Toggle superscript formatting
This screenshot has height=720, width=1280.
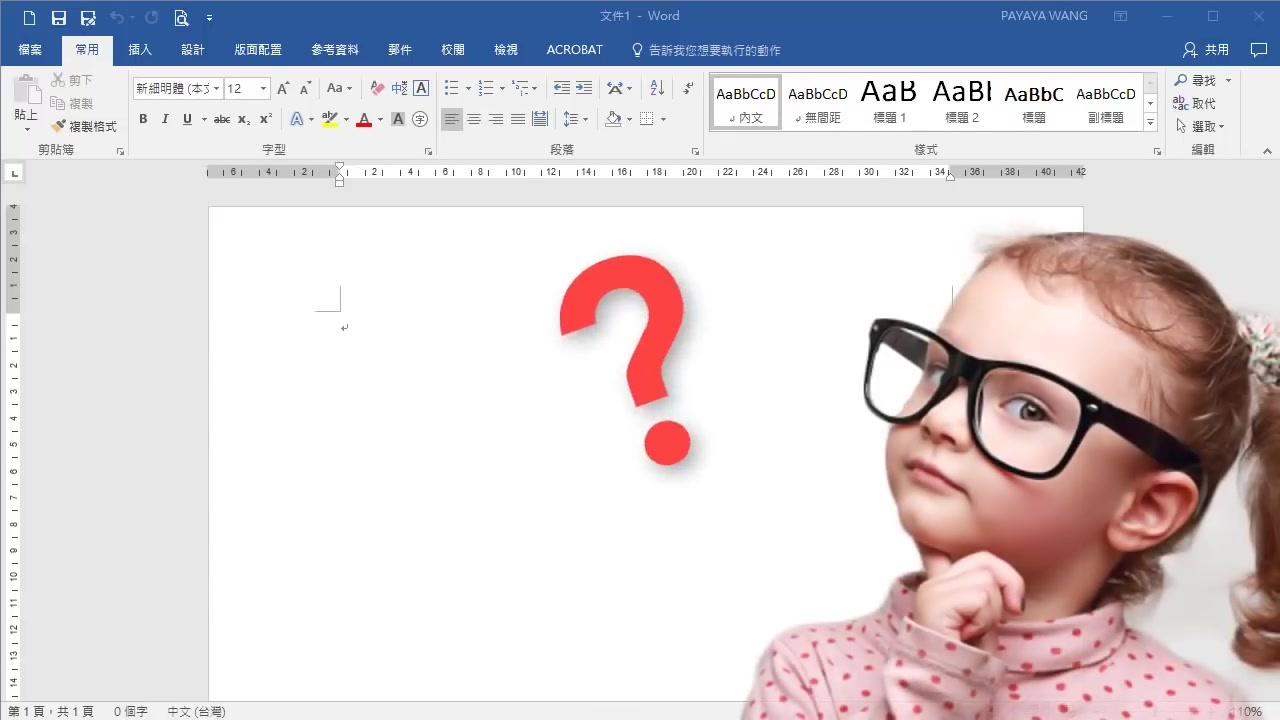266,119
